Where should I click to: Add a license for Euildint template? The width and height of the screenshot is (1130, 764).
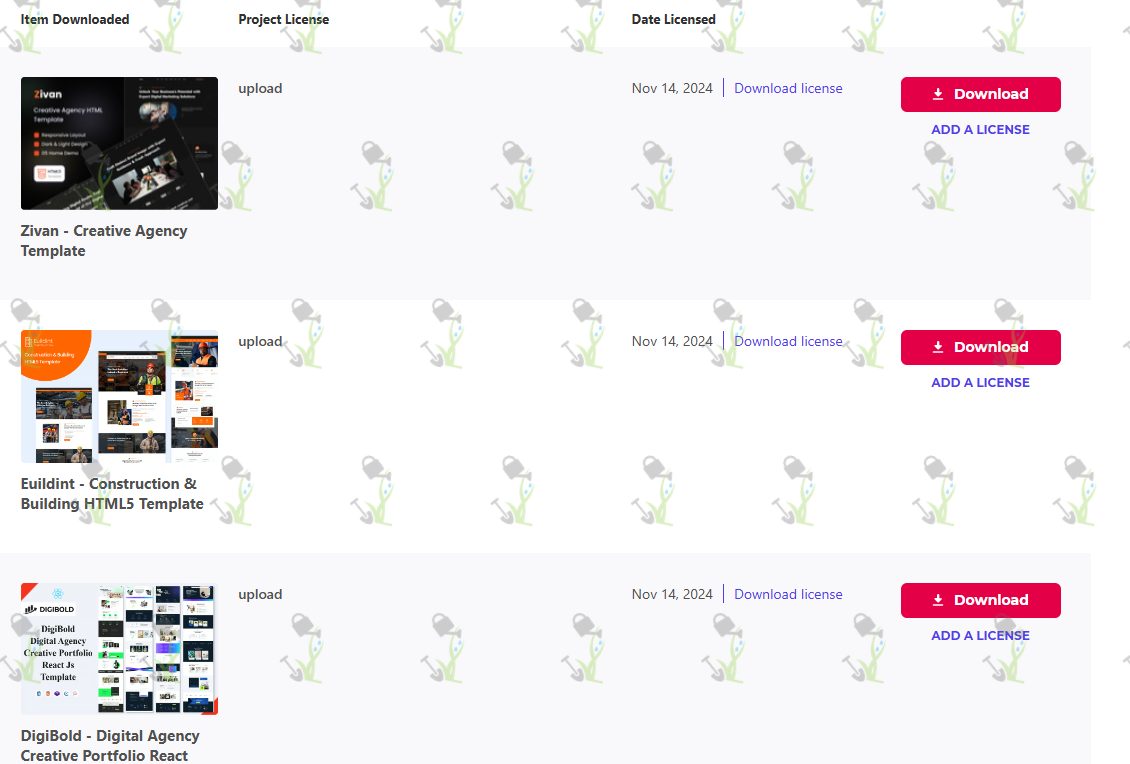pyautogui.click(x=980, y=383)
